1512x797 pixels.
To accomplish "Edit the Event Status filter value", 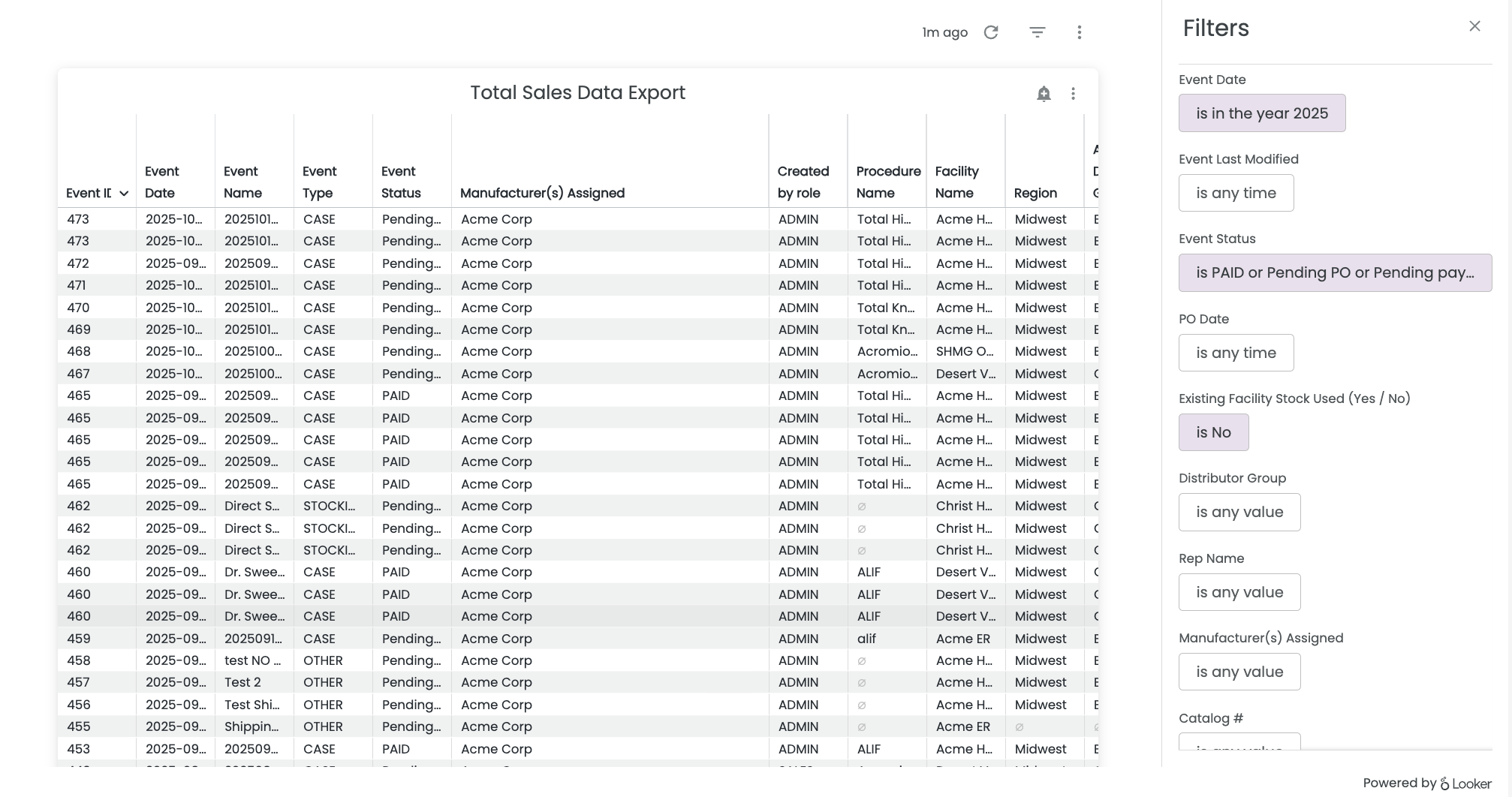I will point(1334,273).
